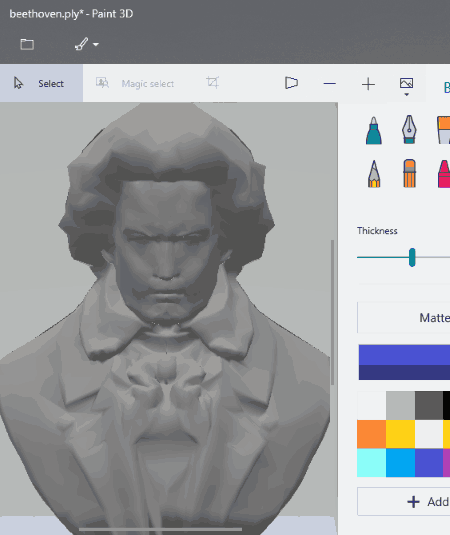450x535 pixels.
Task: Choose the Magic select tool
Action: coord(135,83)
